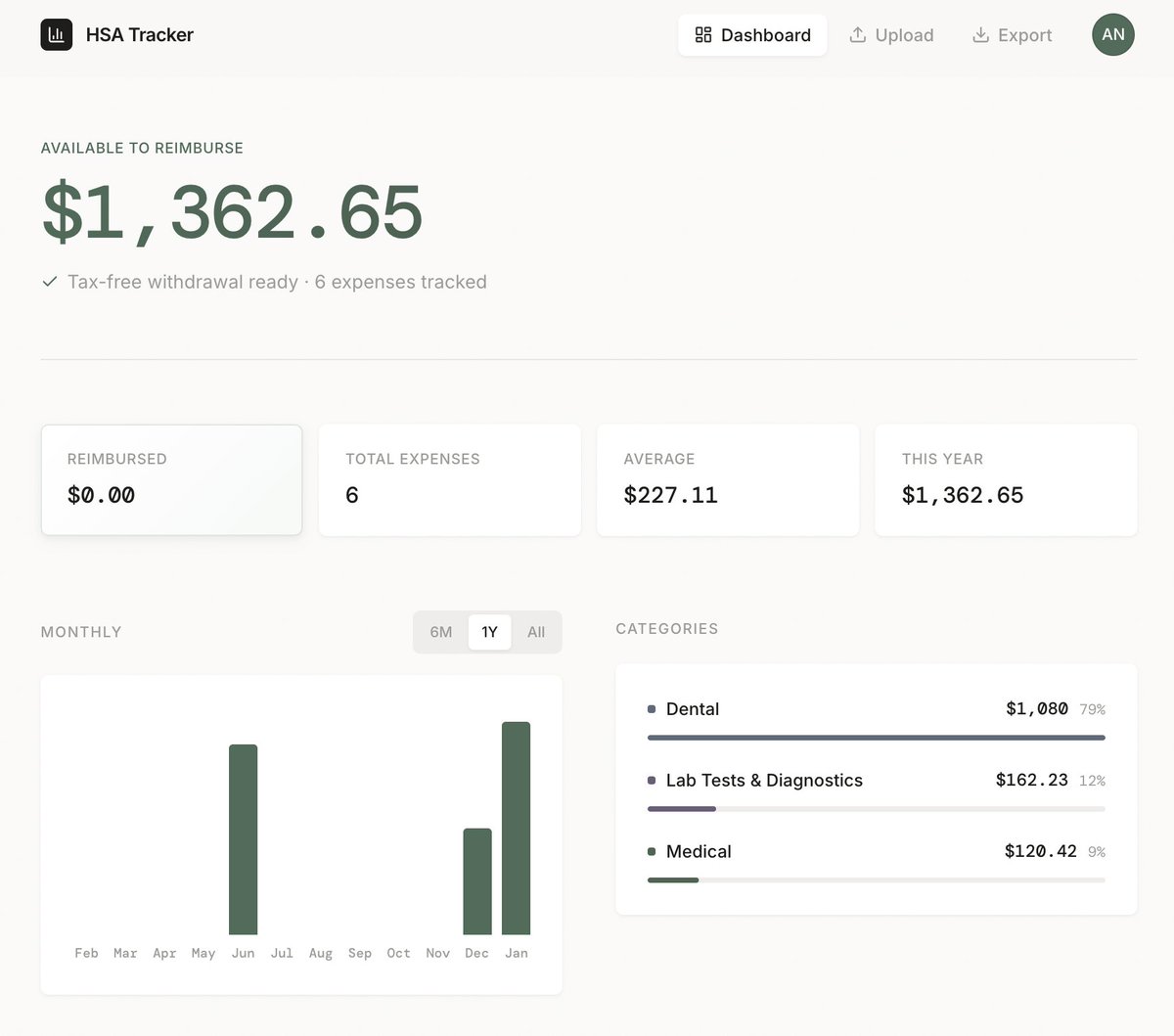Switch monthly chart to 6M
1174x1036 pixels.
coord(441,632)
